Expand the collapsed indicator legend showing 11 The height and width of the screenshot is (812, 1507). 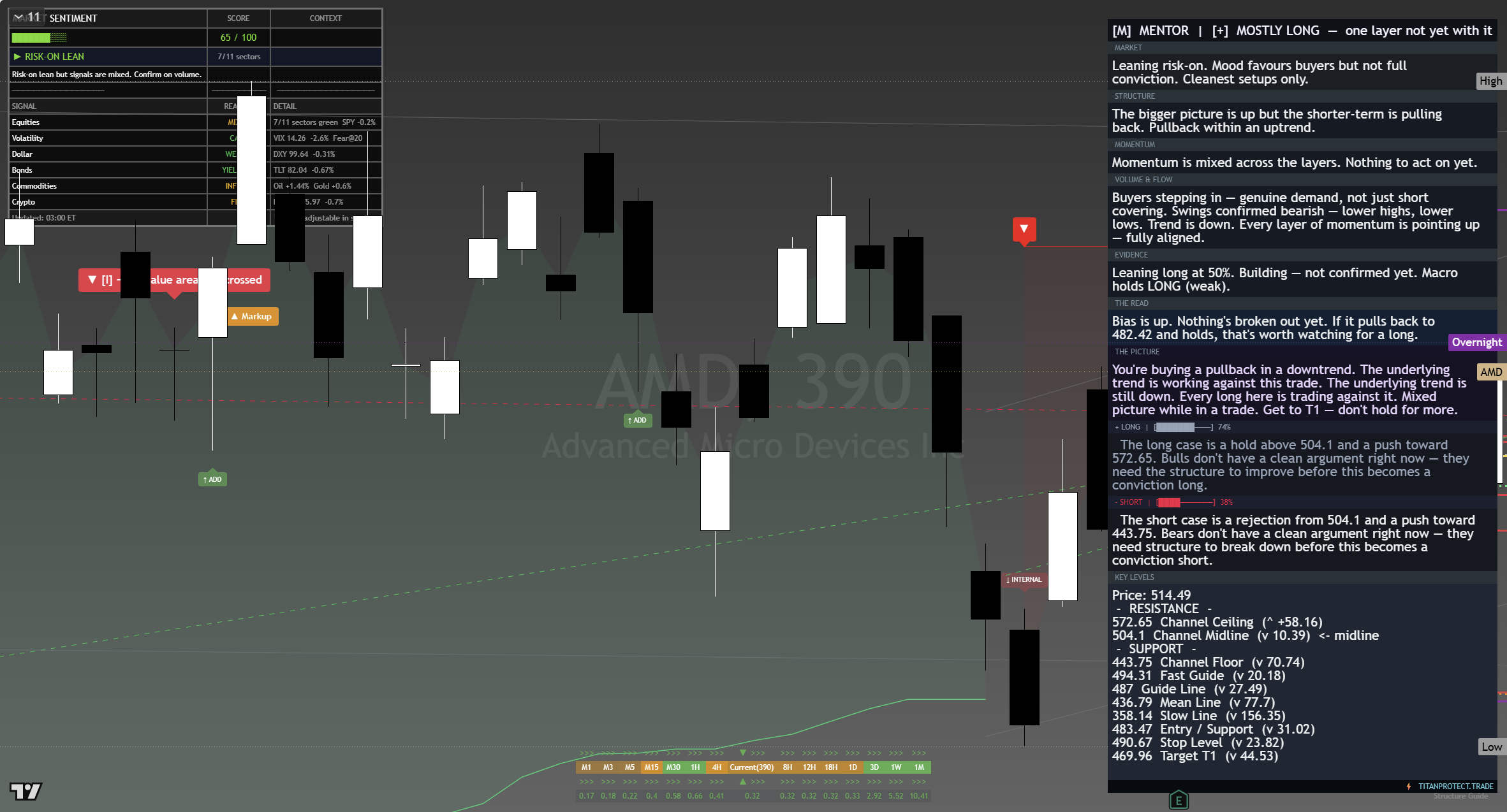(x=27, y=17)
